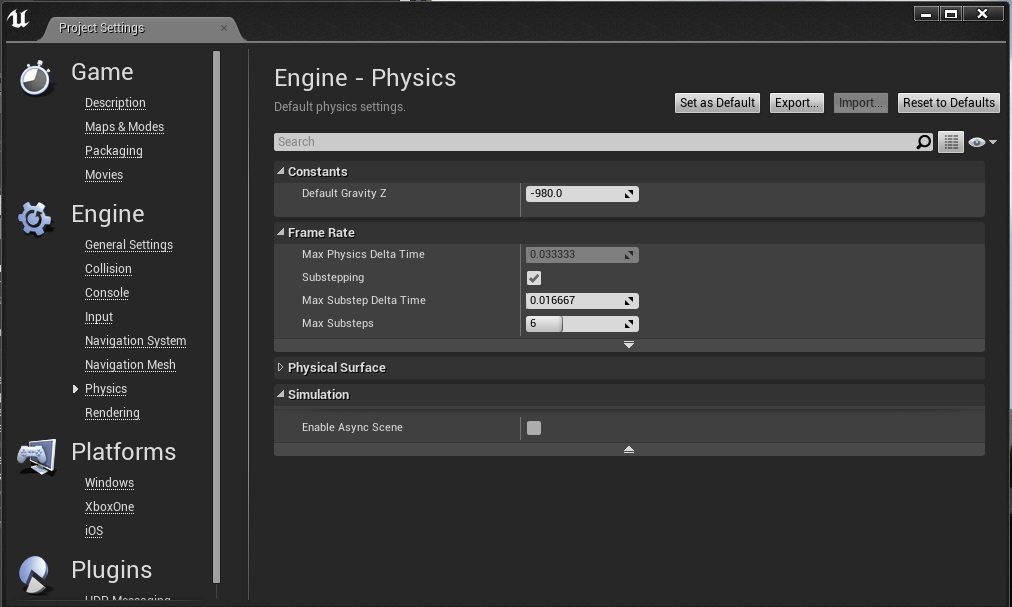Click the Platforms category icon
This screenshot has width=1012, height=607.
37,456
